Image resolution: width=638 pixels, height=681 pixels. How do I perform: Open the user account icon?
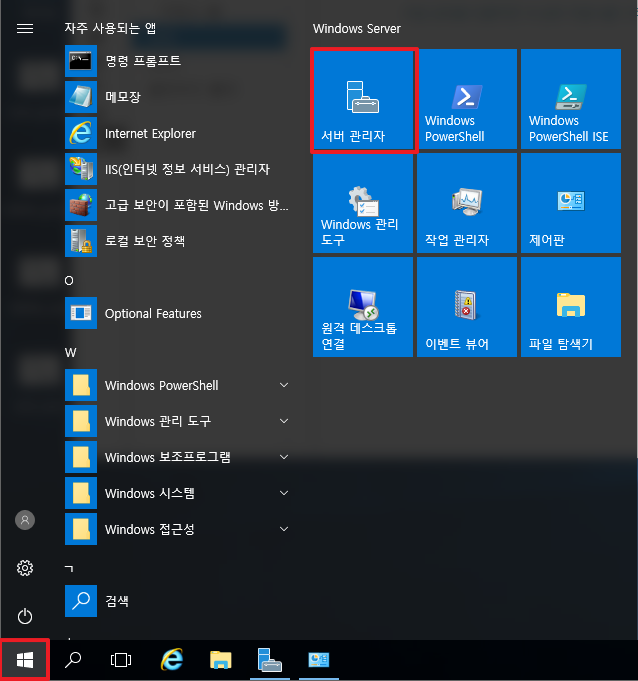tap(25, 520)
